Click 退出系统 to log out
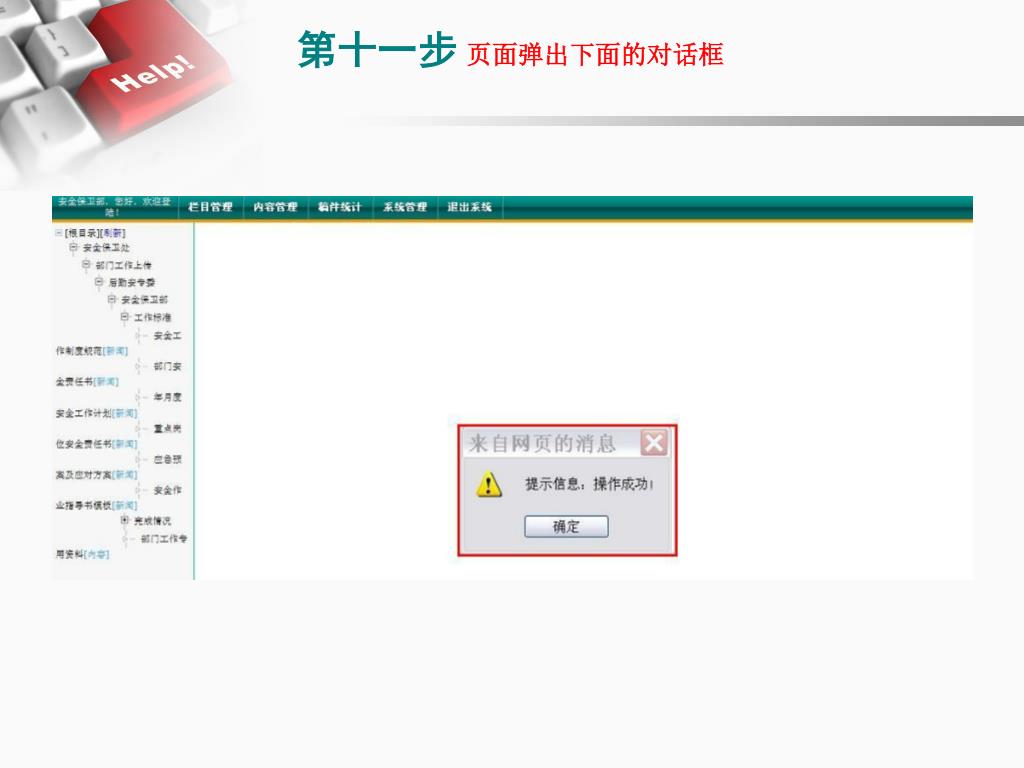Image resolution: width=1024 pixels, height=768 pixels. (470, 207)
